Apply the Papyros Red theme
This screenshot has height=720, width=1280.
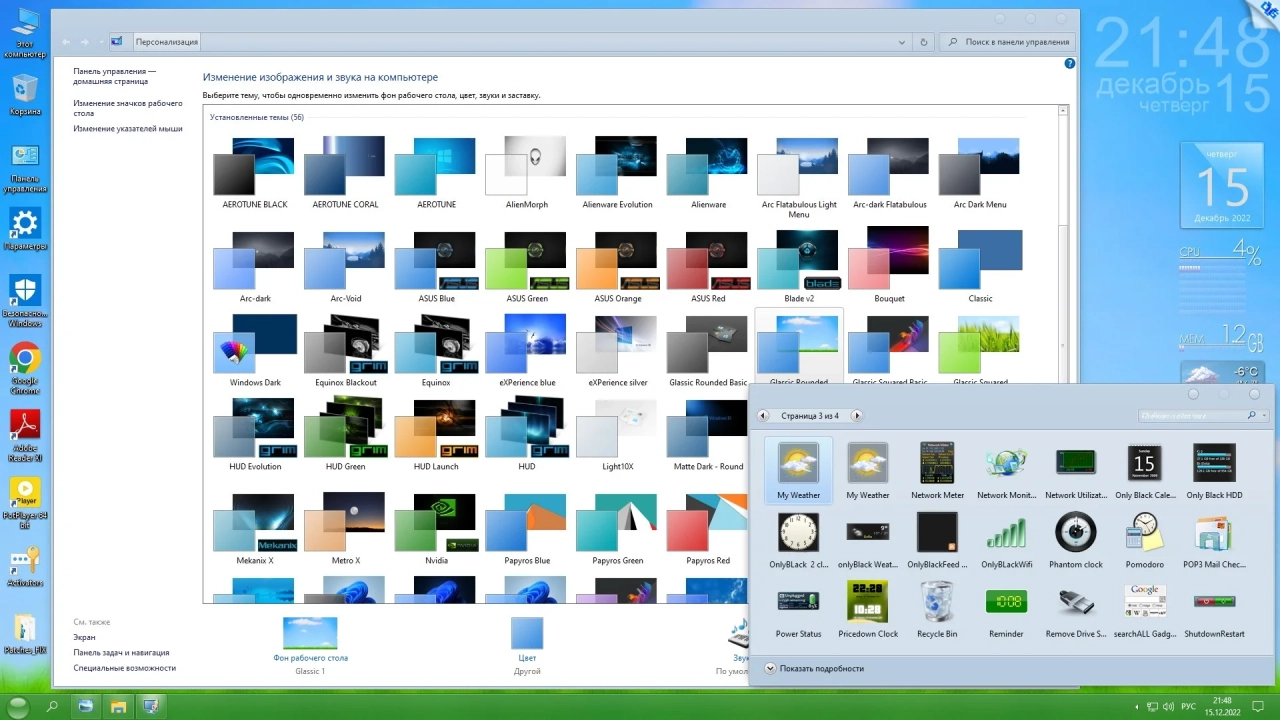click(x=708, y=529)
